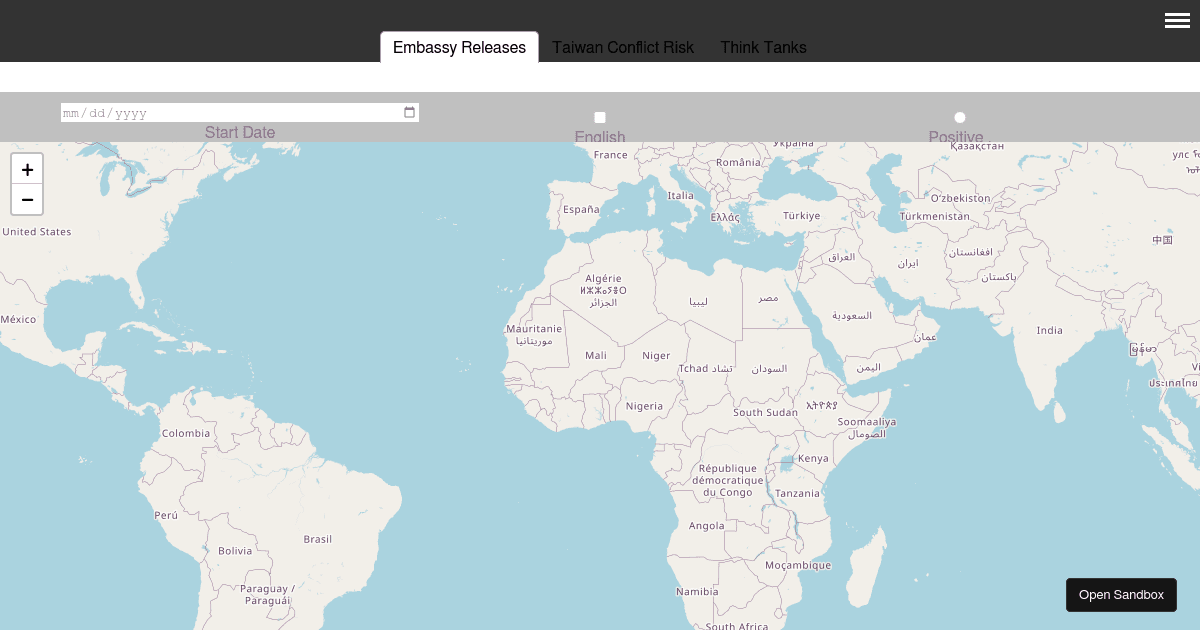Open the Think Tanks tab
This screenshot has height=630, width=1200.
coord(763,47)
